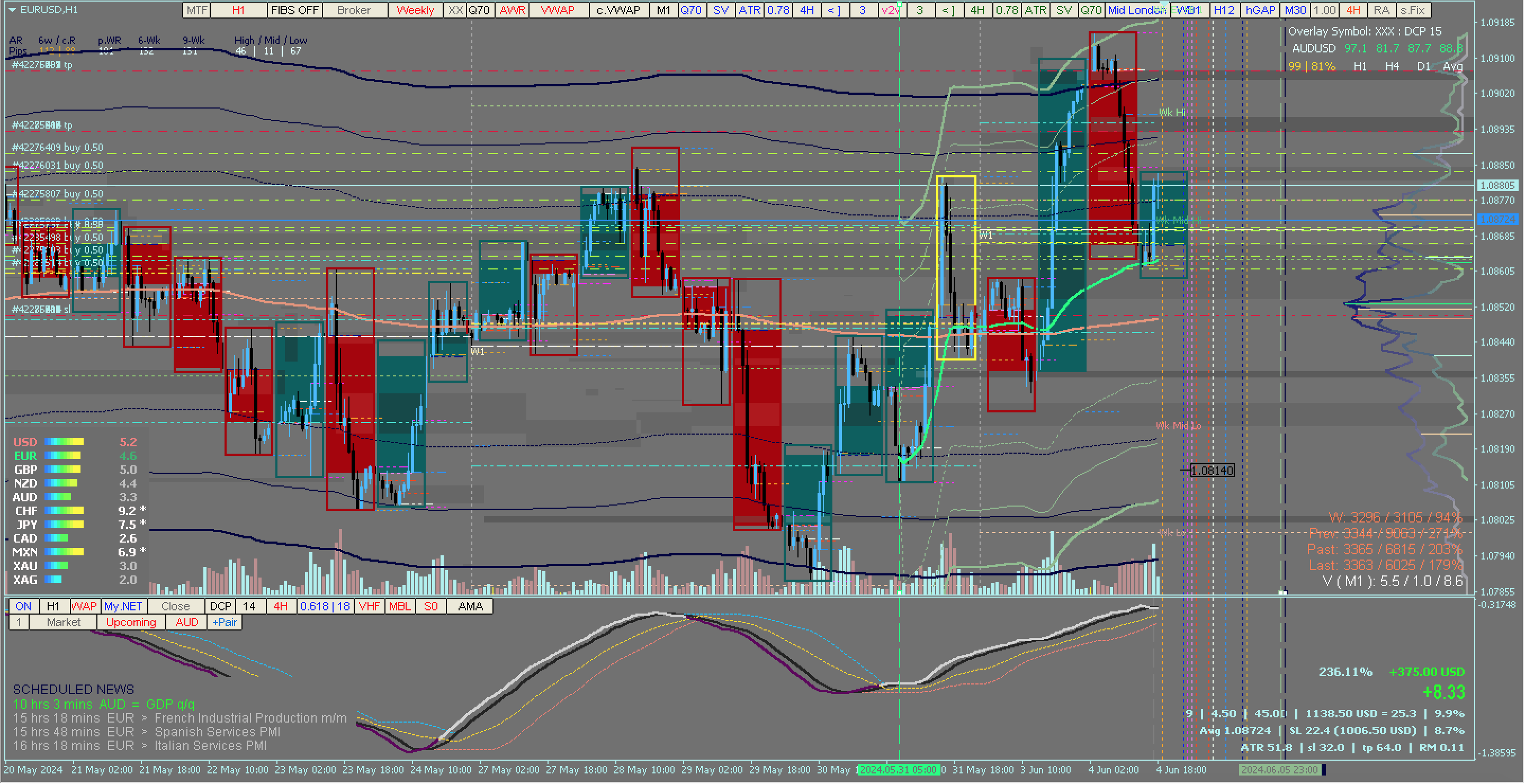
Task: Select the AMA button in lower panel
Action: (470, 607)
